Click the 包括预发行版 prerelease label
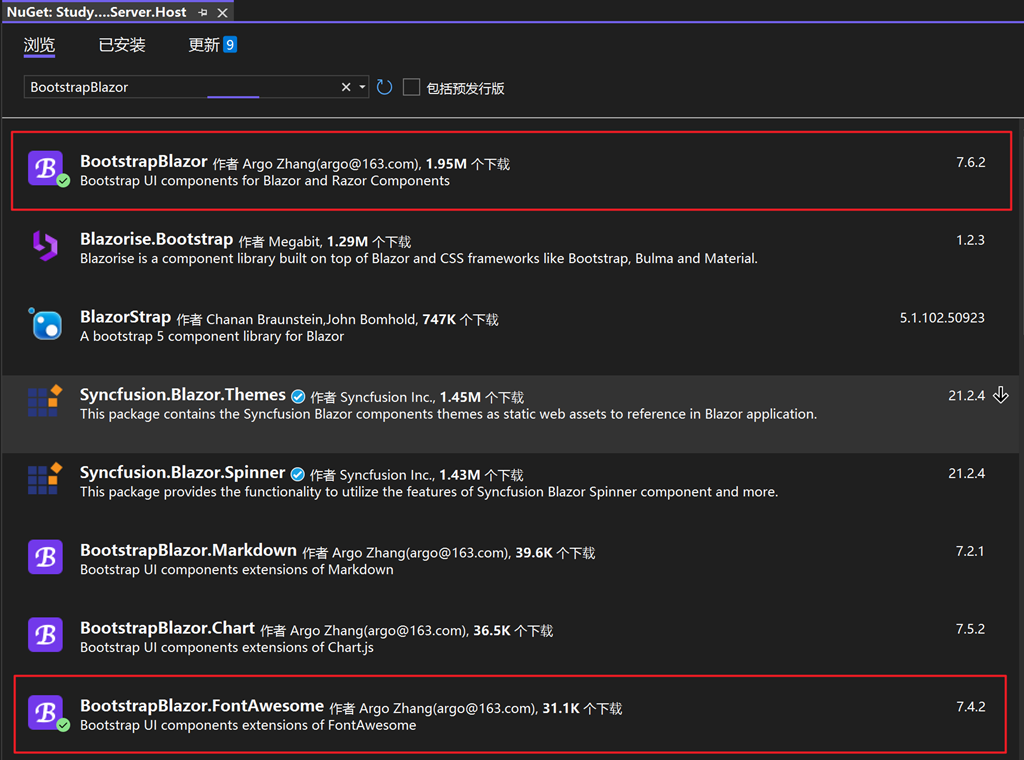This screenshot has width=1024, height=760. [x=465, y=88]
